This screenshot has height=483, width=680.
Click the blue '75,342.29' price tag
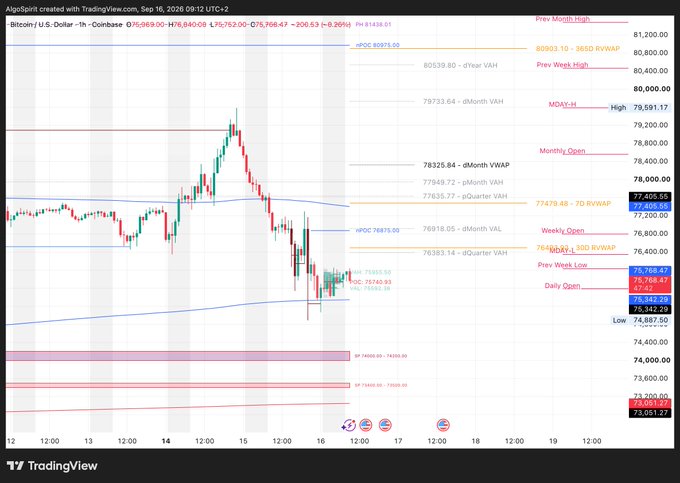650,300
